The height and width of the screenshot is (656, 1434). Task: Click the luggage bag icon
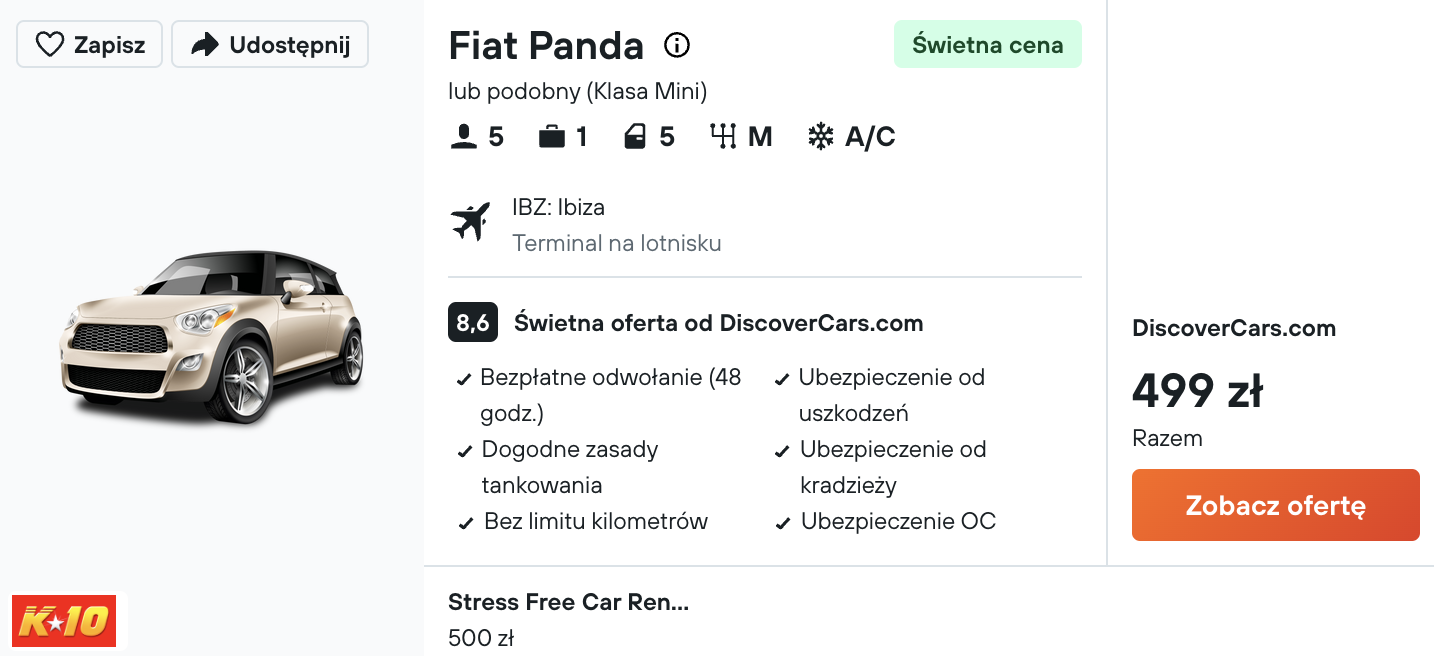pyautogui.click(x=552, y=137)
